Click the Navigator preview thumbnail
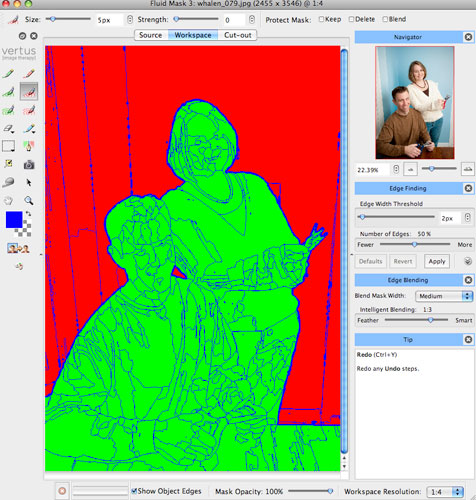The width and height of the screenshot is (476, 500). tap(415, 103)
